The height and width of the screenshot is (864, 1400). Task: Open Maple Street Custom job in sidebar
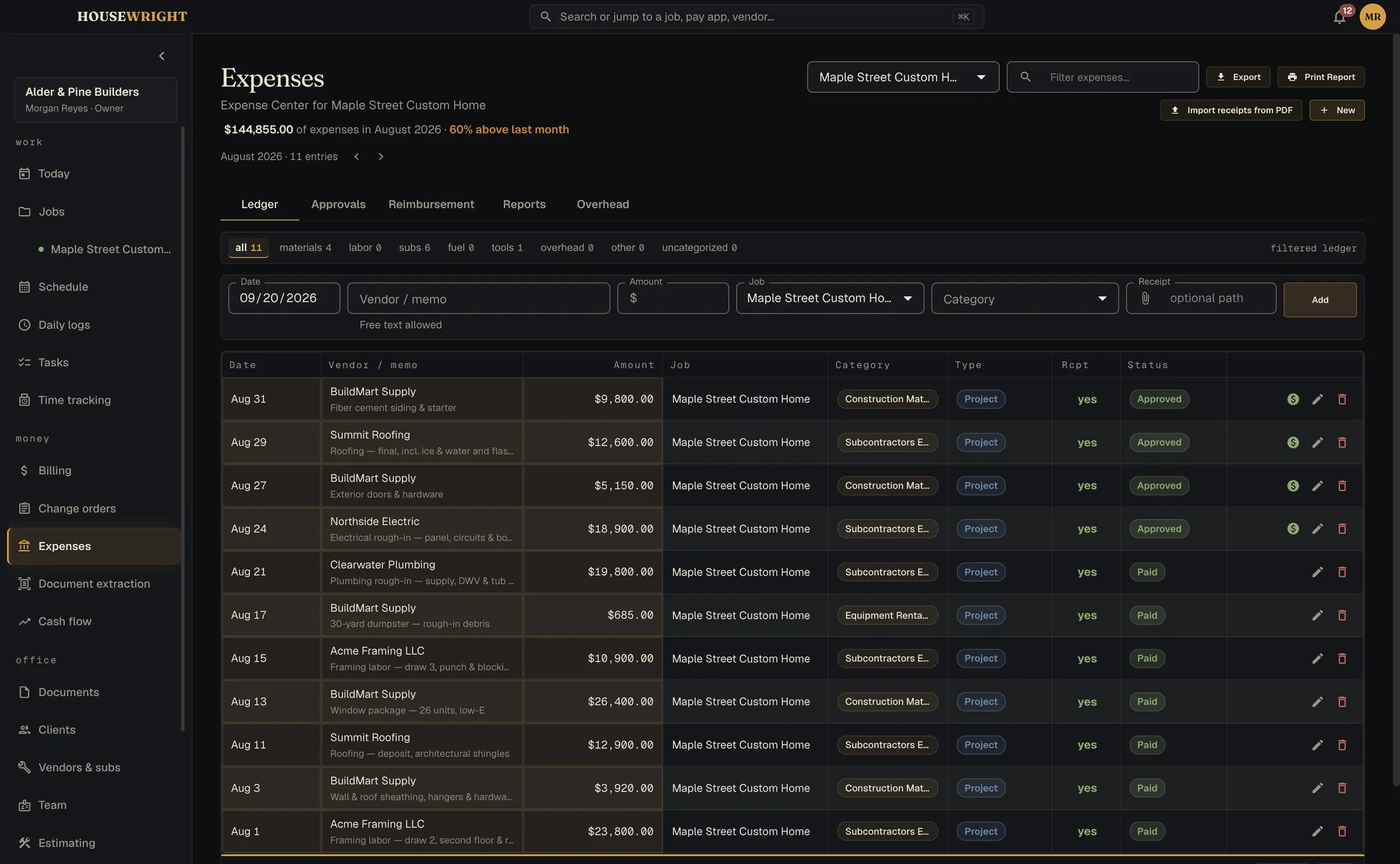(x=104, y=249)
